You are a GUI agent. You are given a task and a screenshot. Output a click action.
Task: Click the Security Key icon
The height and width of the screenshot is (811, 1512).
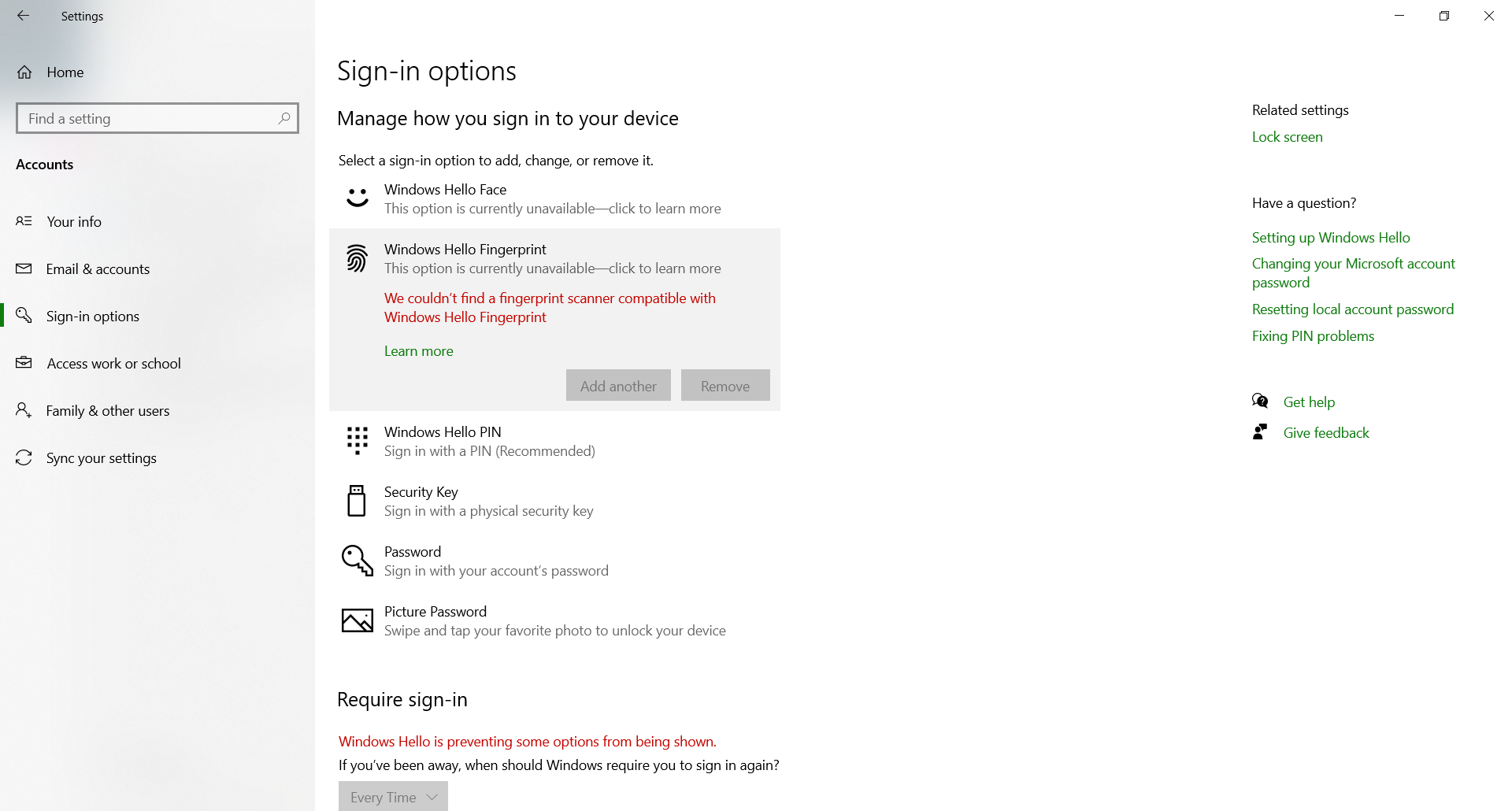click(357, 501)
